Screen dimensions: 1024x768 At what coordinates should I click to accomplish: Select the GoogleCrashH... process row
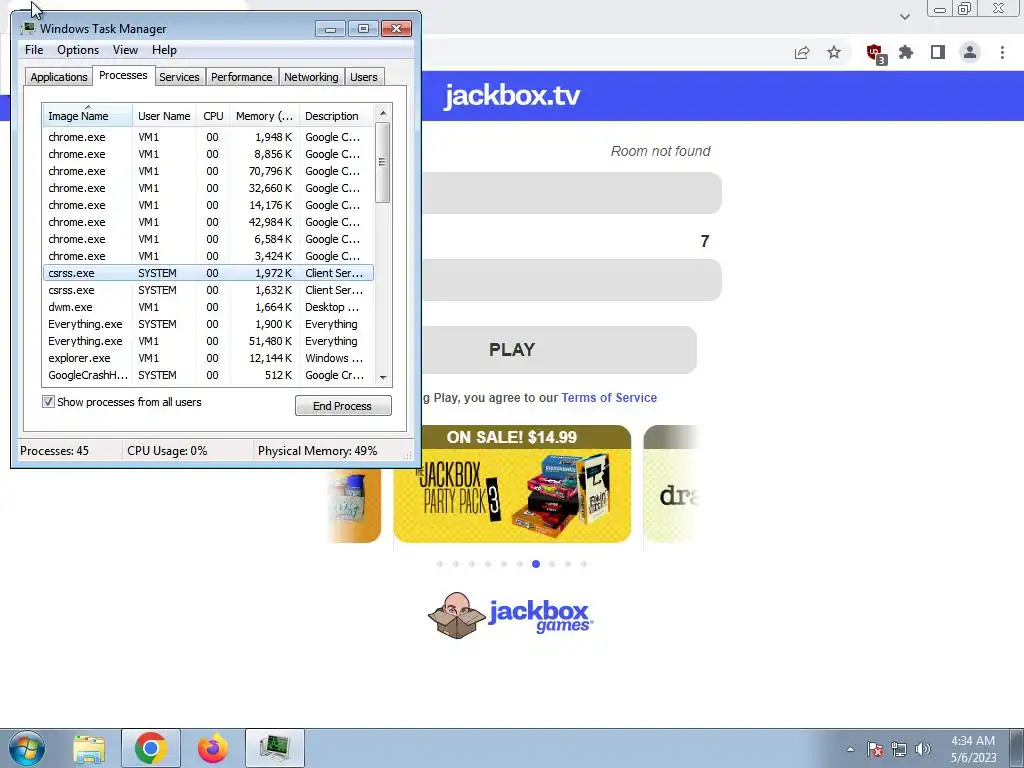pos(208,375)
